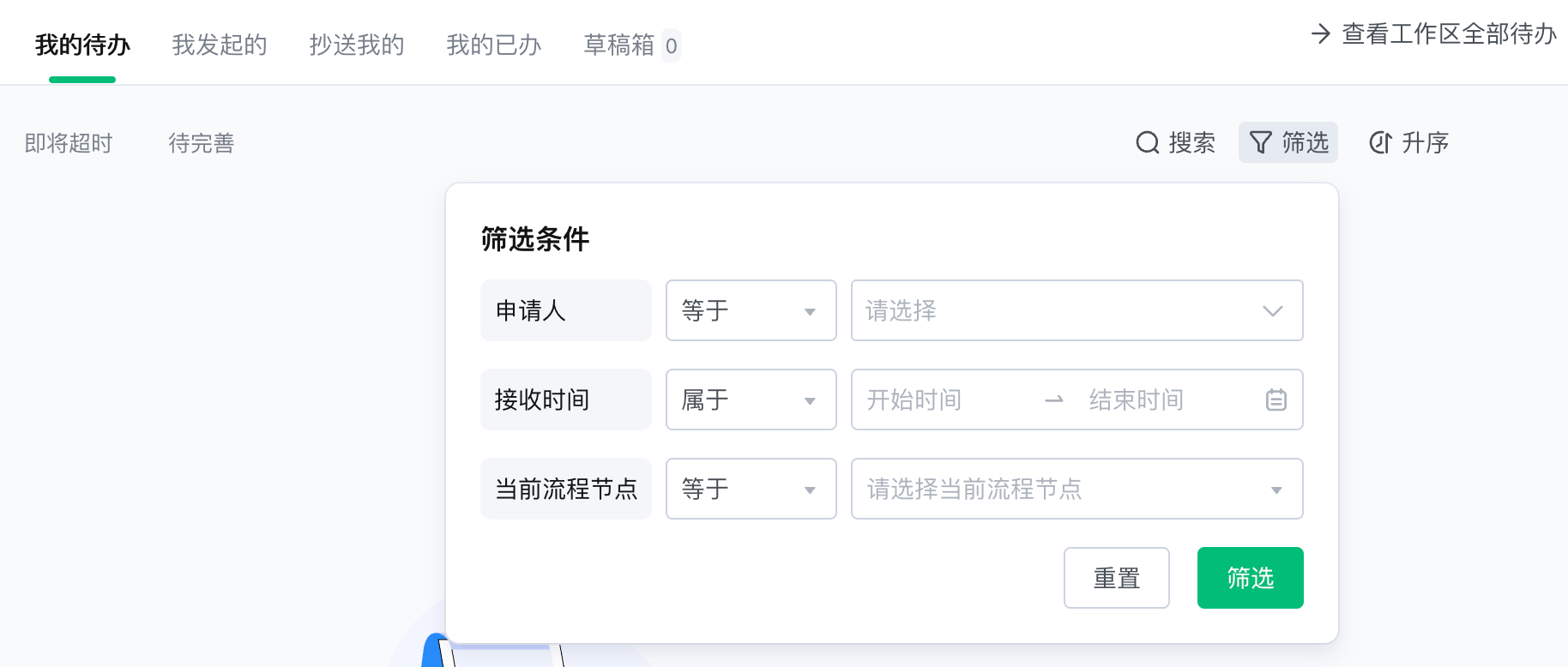
Task: Switch to 我发起的 tab
Action: pyautogui.click(x=220, y=45)
